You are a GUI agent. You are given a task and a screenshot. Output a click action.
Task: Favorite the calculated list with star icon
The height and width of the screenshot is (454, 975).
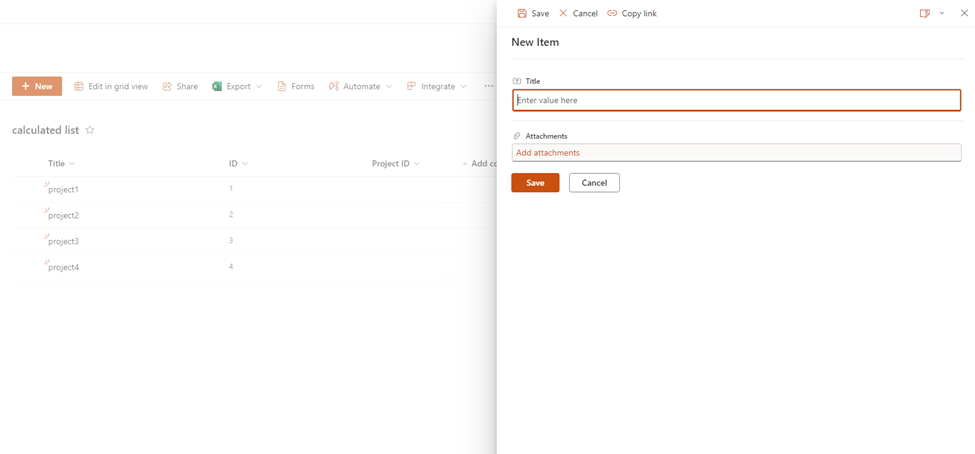point(90,130)
